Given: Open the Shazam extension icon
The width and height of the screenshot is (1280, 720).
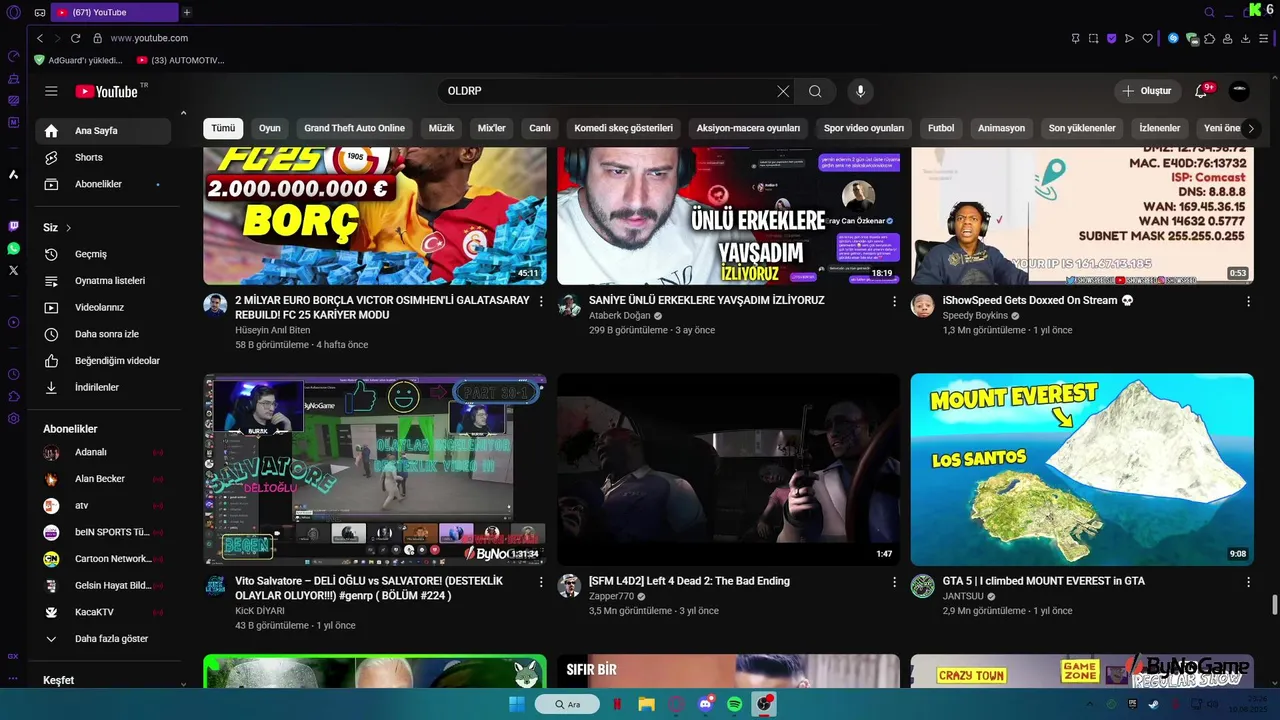Looking at the screenshot, I should (x=1174, y=38).
